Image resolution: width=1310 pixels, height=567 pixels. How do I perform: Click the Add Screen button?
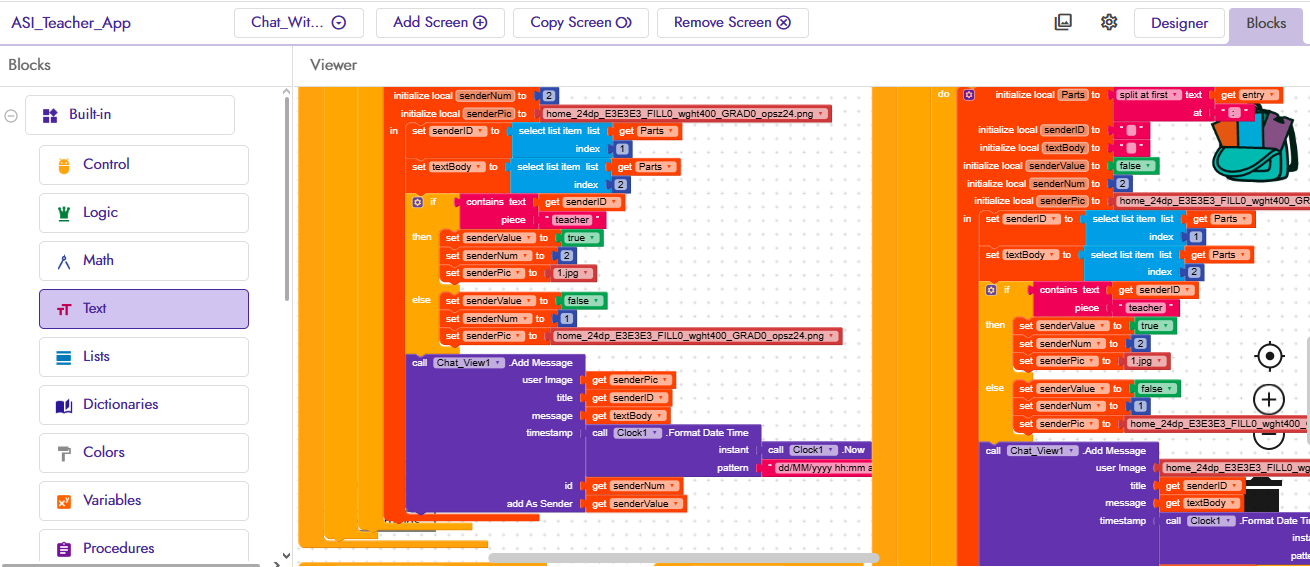440,23
